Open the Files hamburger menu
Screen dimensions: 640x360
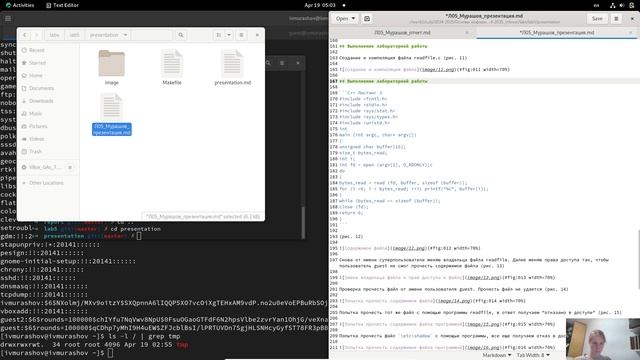pos(241,35)
